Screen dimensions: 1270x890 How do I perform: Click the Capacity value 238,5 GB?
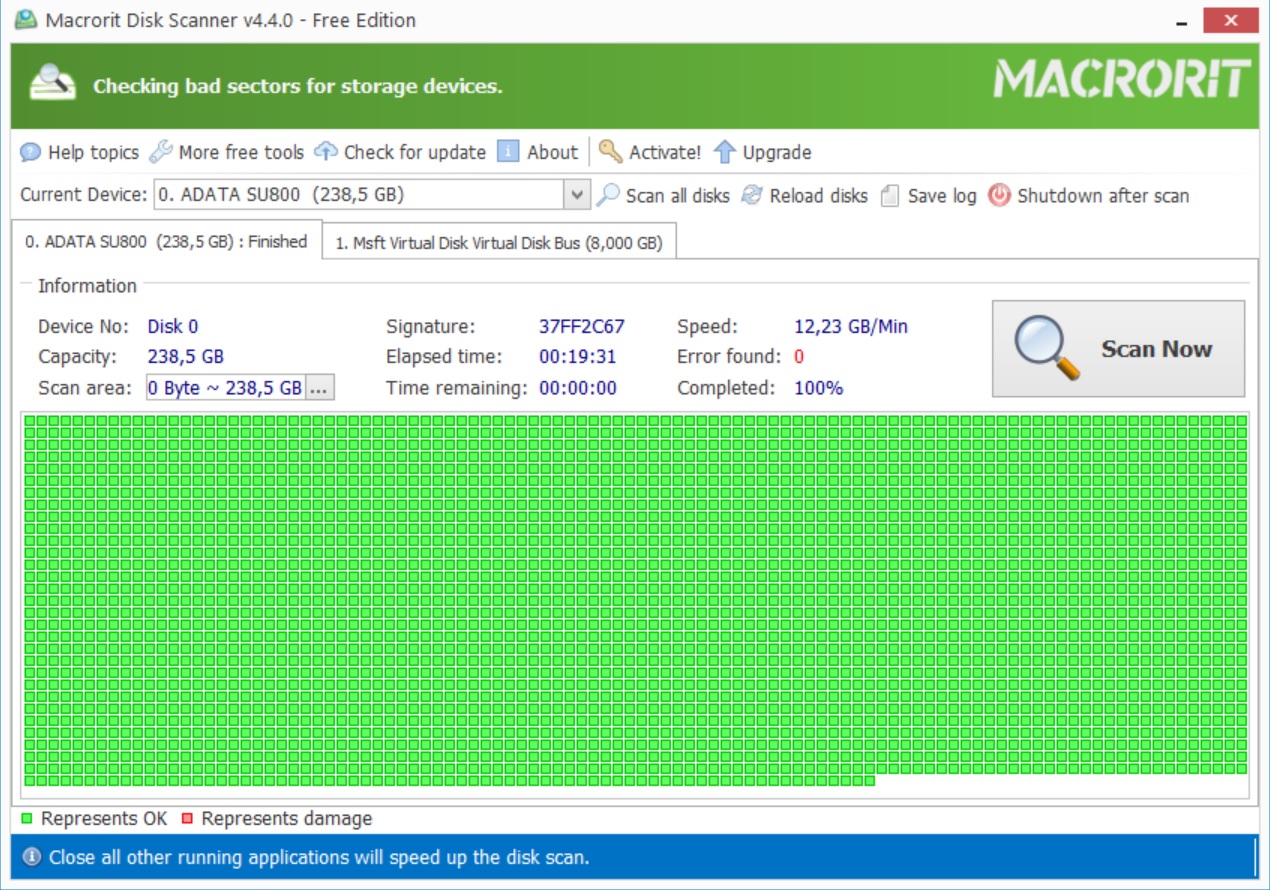point(186,357)
